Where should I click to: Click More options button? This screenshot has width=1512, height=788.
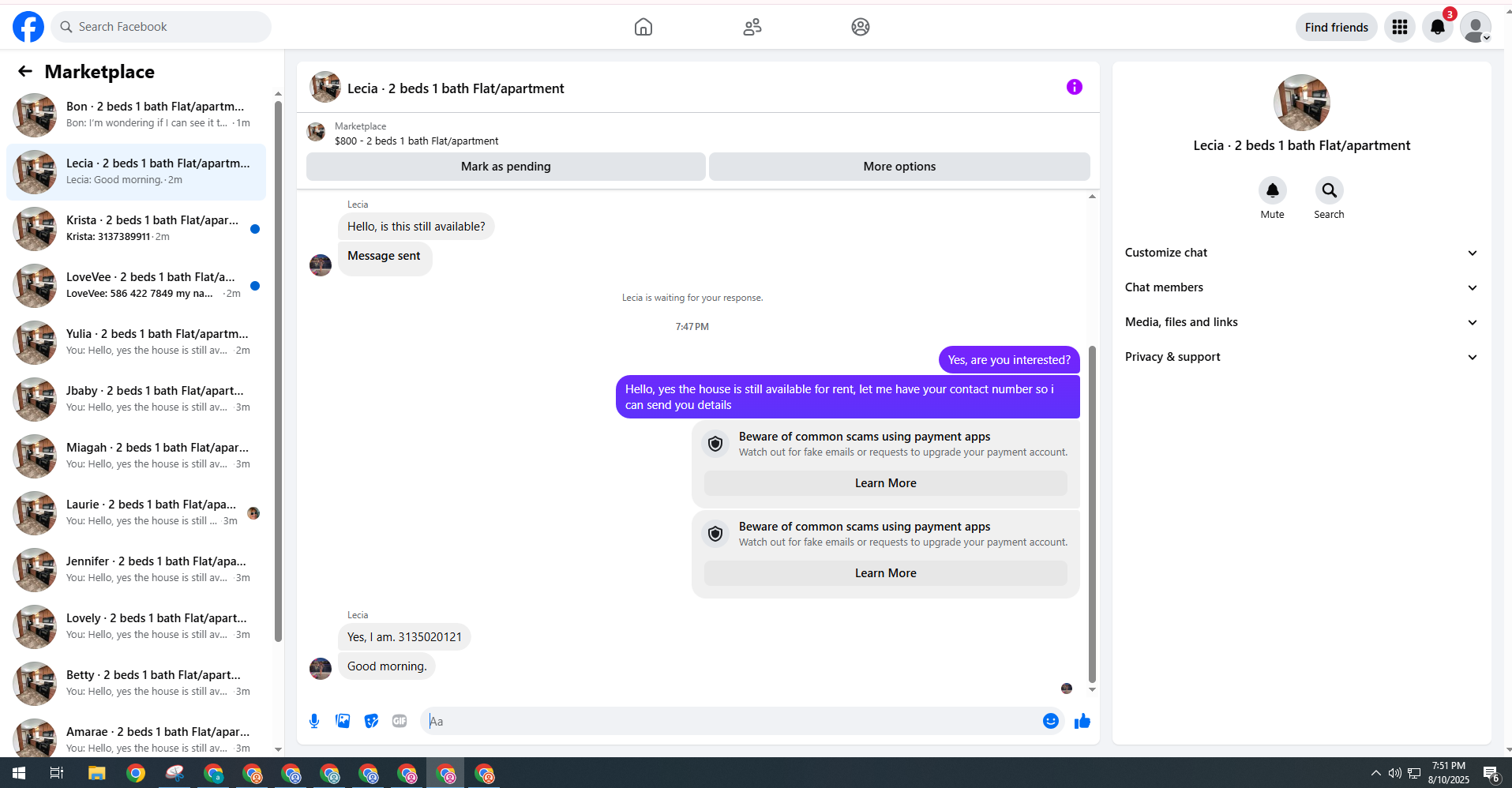[x=899, y=167]
